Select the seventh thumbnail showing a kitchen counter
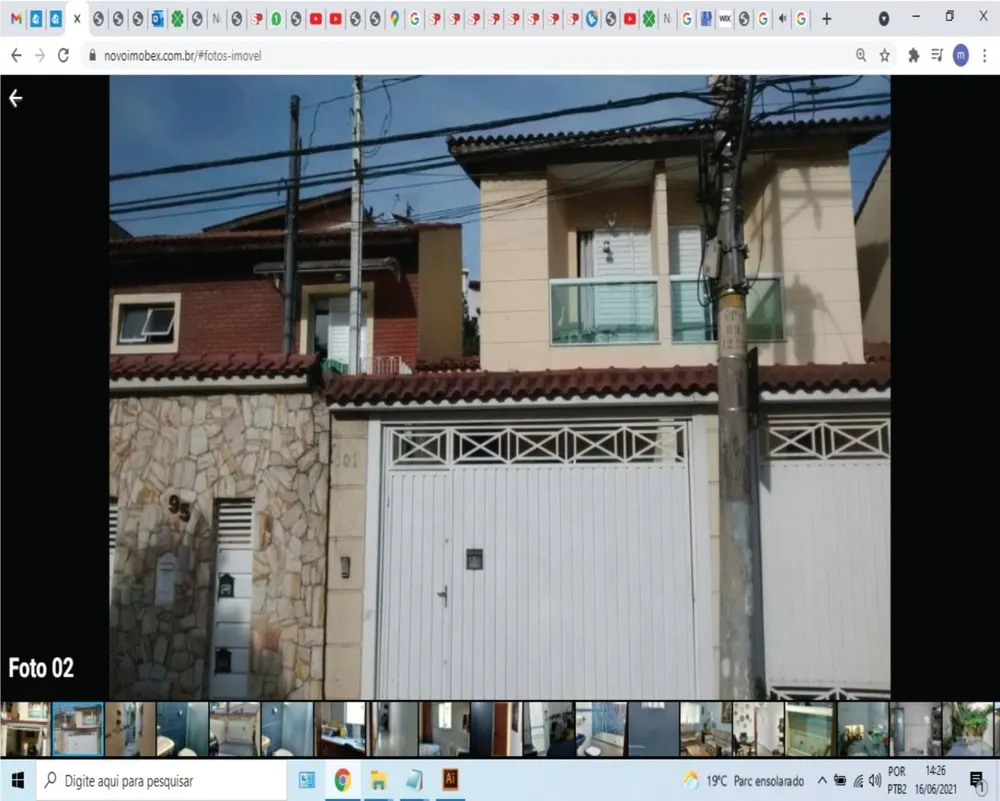The image size is (1000, 801). click(339, 729)
